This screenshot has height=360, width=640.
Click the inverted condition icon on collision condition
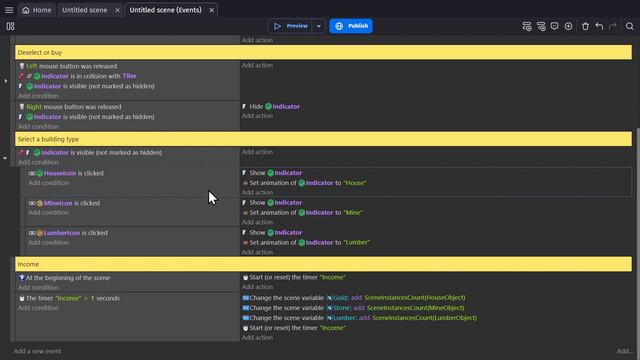point(22,76)
